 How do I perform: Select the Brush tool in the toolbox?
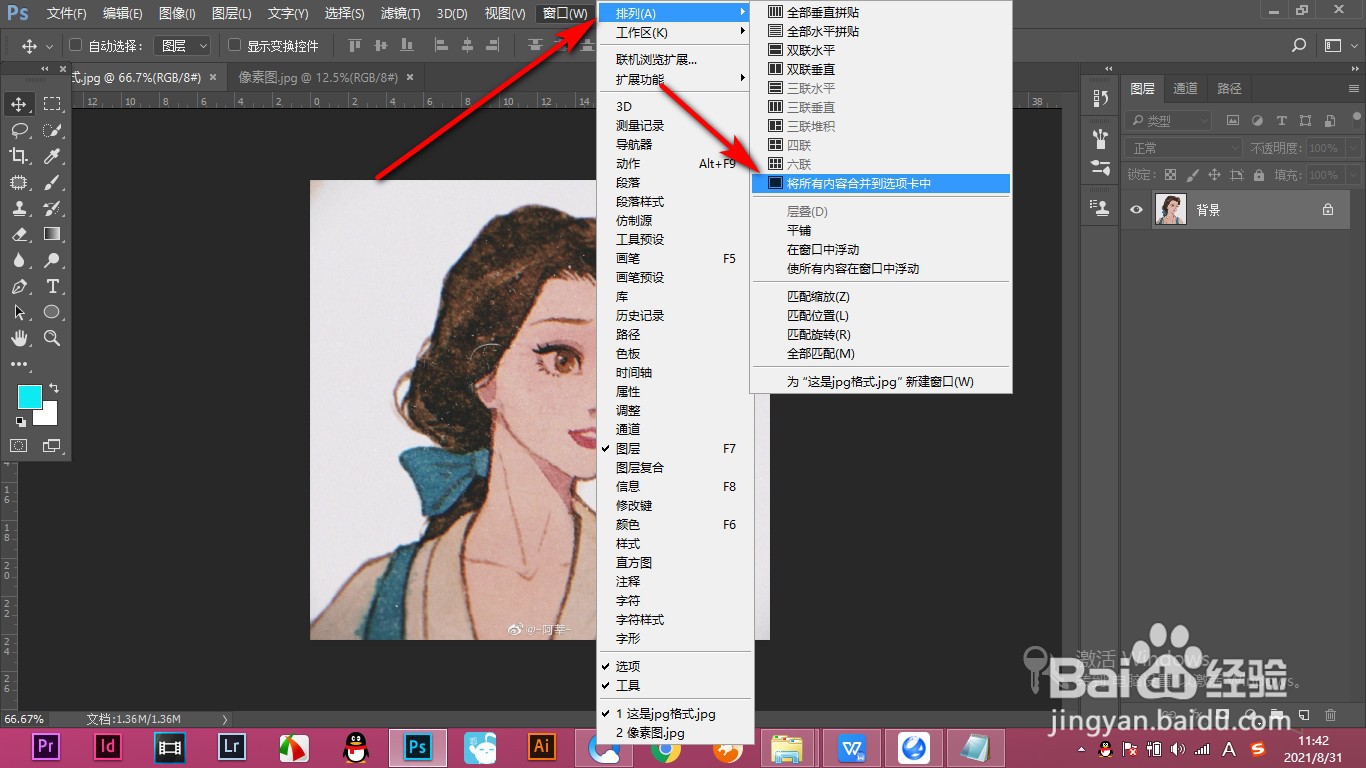52,182
